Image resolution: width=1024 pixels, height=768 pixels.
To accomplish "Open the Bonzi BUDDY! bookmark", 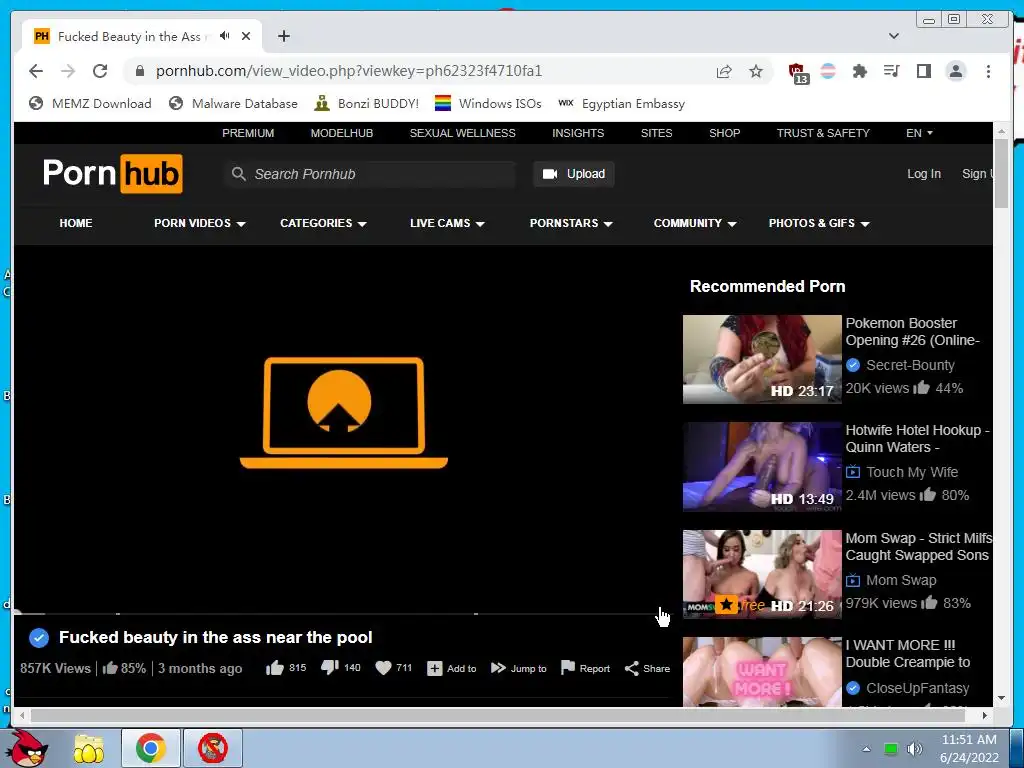I will tap(366, 103).
